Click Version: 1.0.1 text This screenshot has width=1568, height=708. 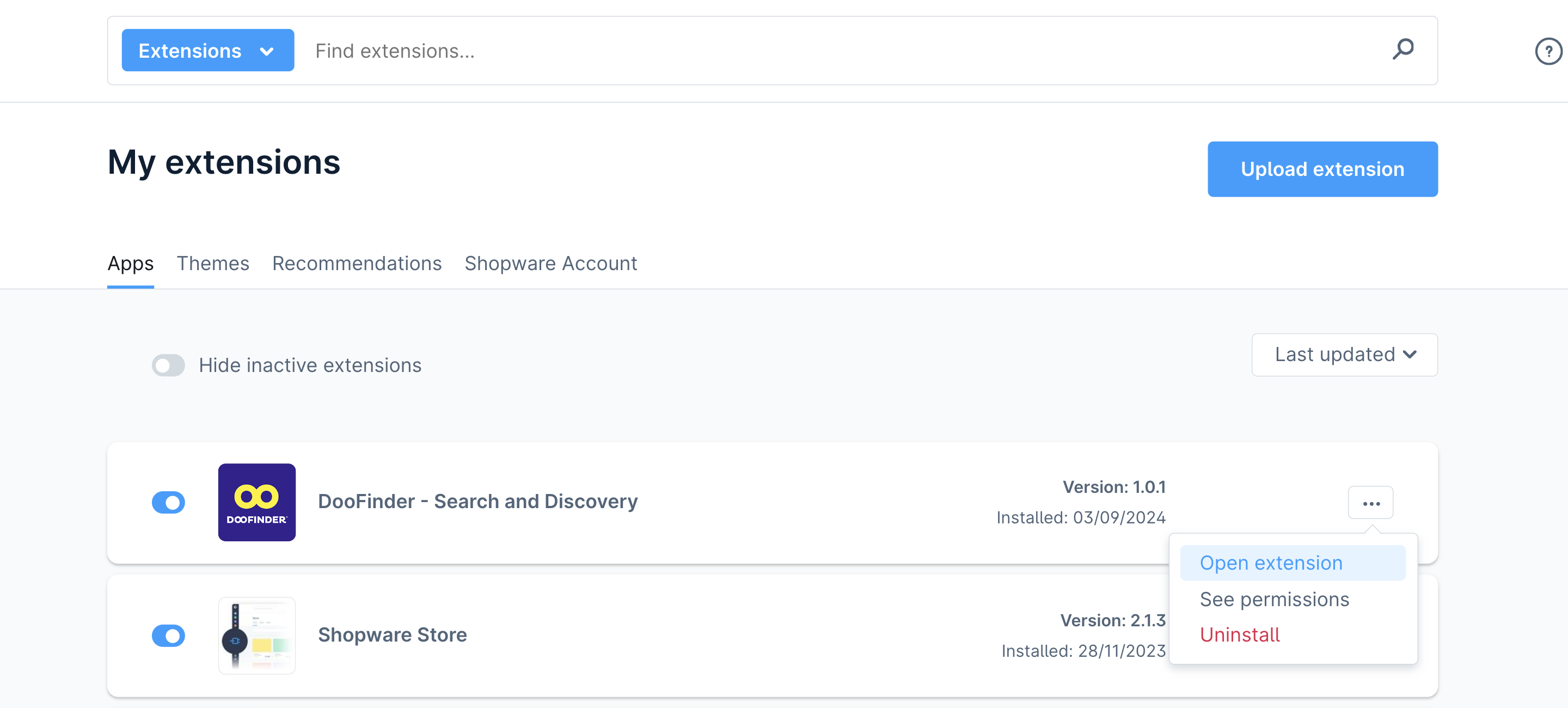(x=1114, y=487)
